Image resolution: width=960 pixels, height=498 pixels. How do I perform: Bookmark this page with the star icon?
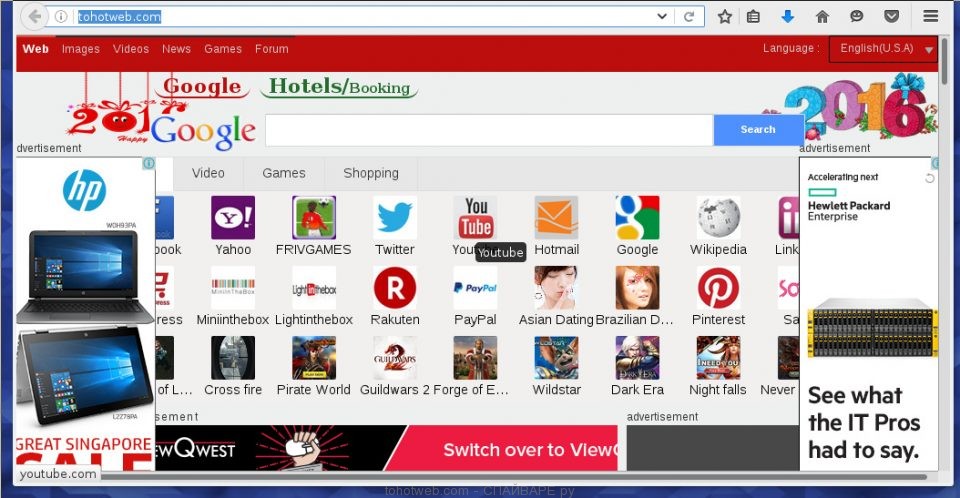(x=725, y=17)
